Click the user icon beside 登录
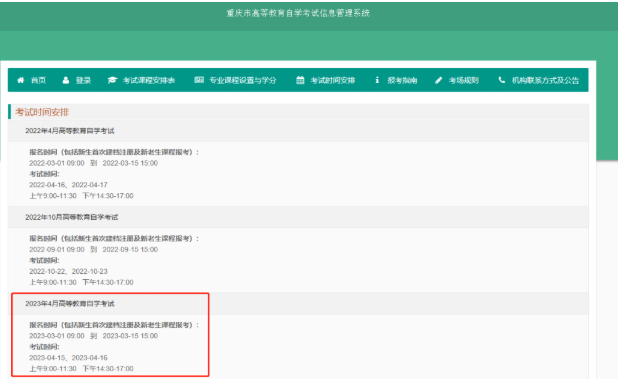The width and height of the screenshot is (618, 388). (x=66, y=80)
